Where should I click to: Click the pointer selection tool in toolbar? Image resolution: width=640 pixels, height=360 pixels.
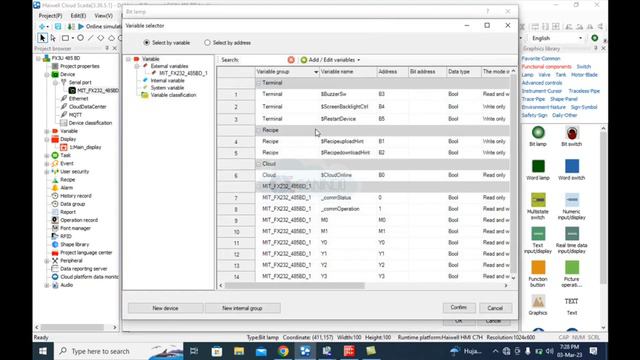click(x=42, y=38)
